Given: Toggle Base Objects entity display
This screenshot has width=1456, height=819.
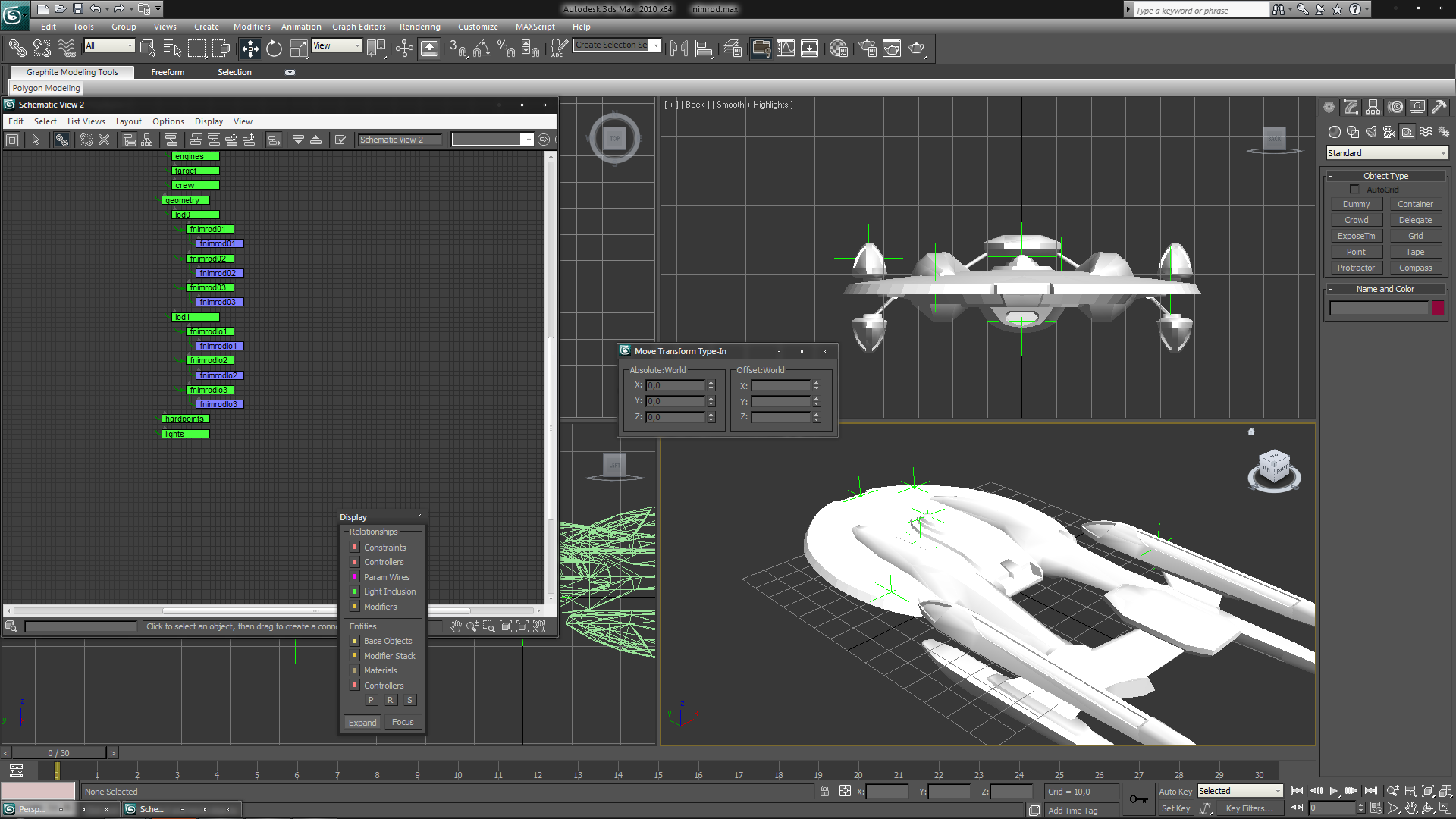Looking at the screenshot, I should 354,640.
